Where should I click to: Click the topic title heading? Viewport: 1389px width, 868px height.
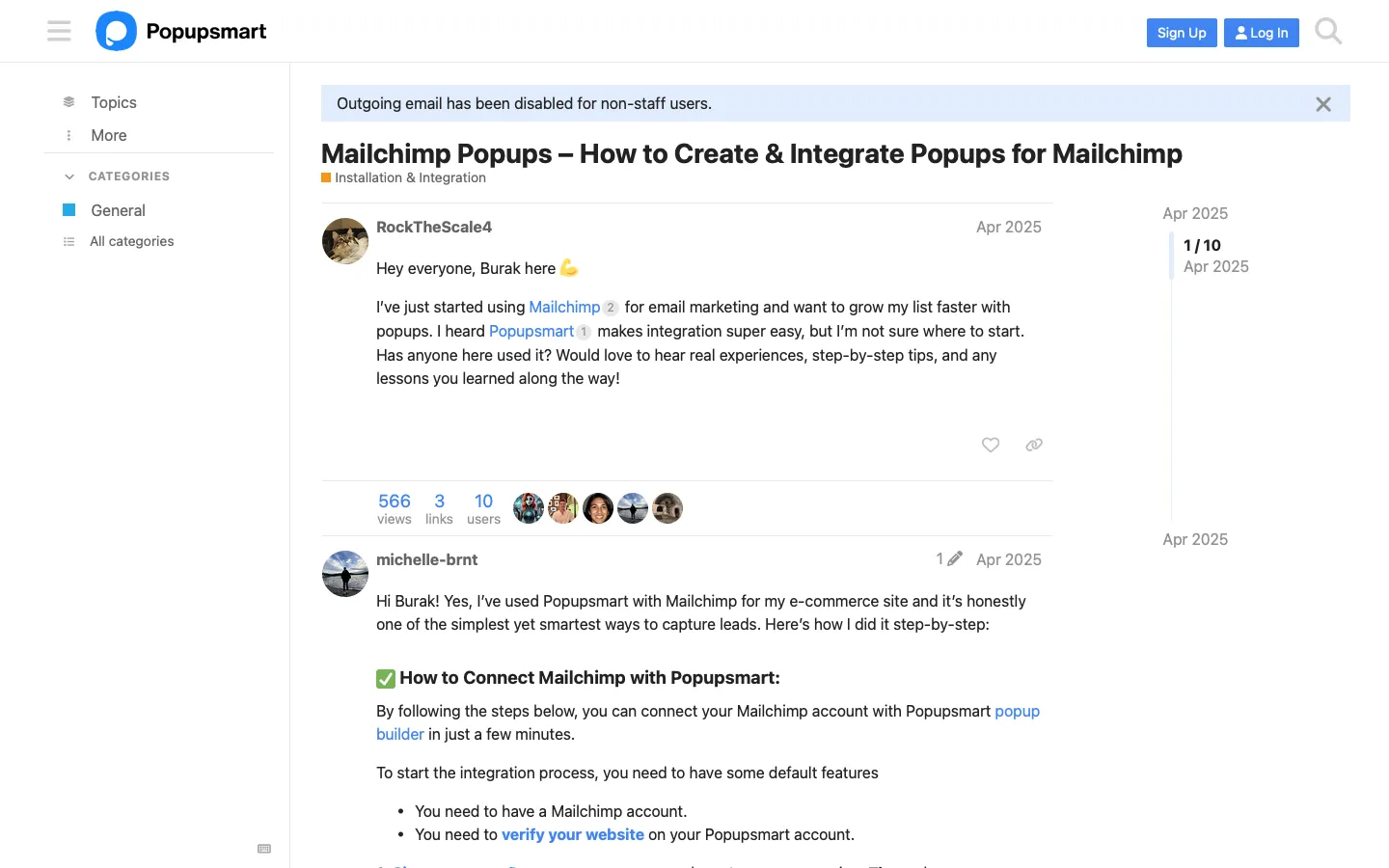751,153
